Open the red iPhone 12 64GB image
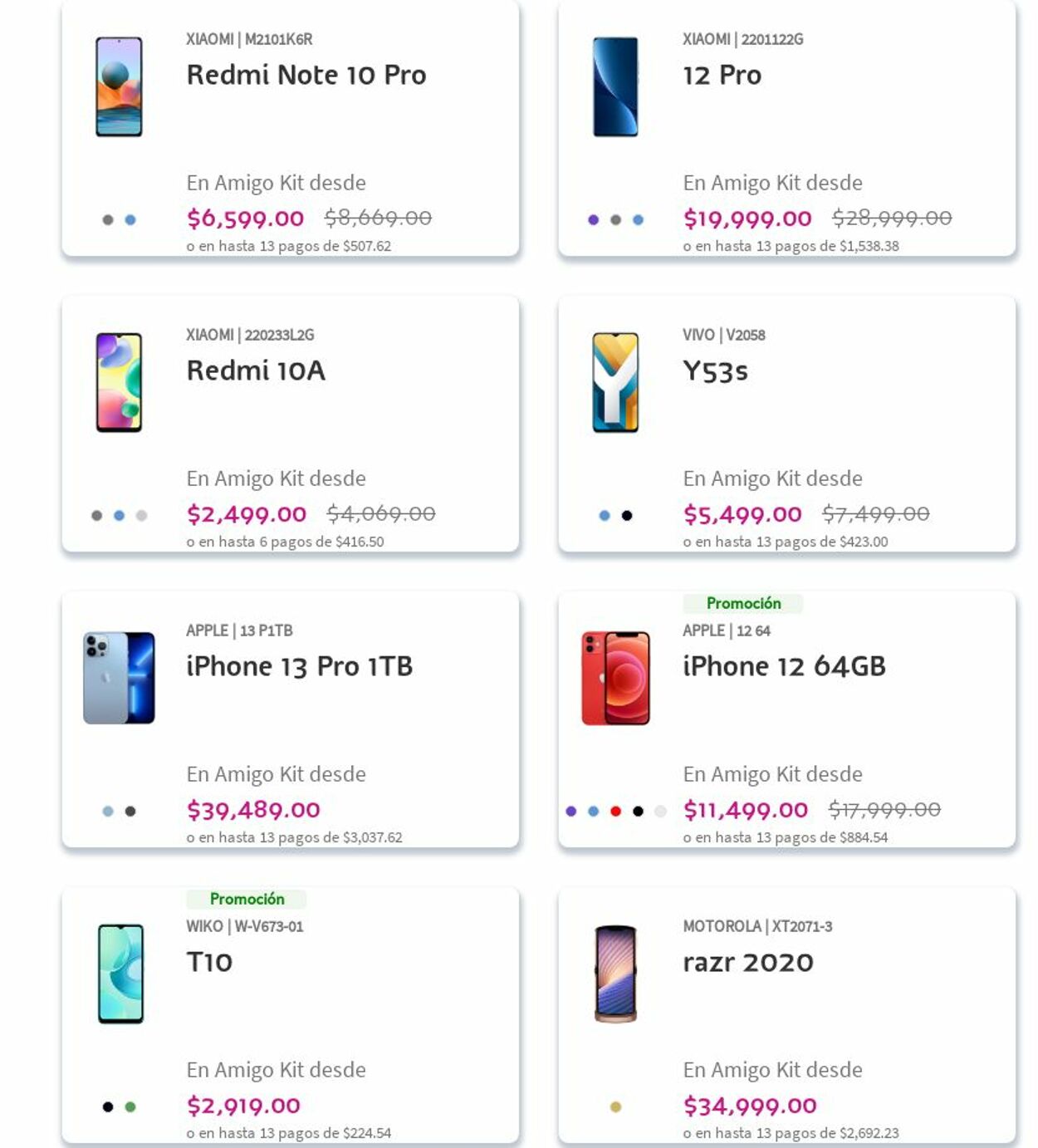Viewport: 1038px width, 1148px height. coord(615,678)
